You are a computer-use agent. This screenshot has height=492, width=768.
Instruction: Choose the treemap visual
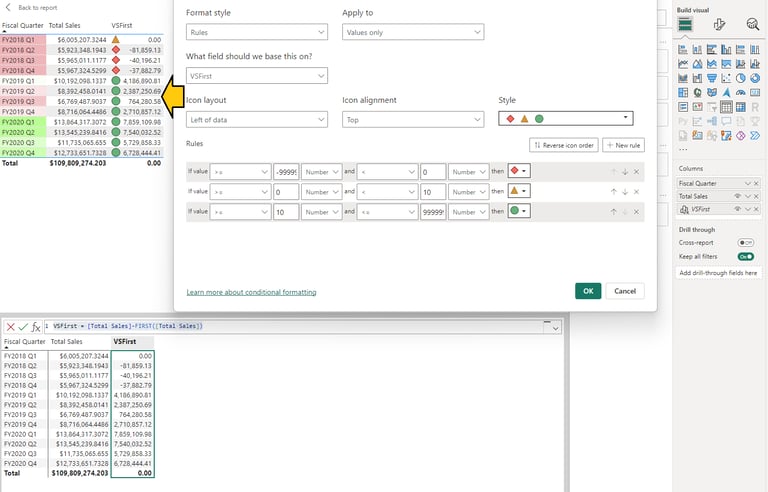(683, 92)
